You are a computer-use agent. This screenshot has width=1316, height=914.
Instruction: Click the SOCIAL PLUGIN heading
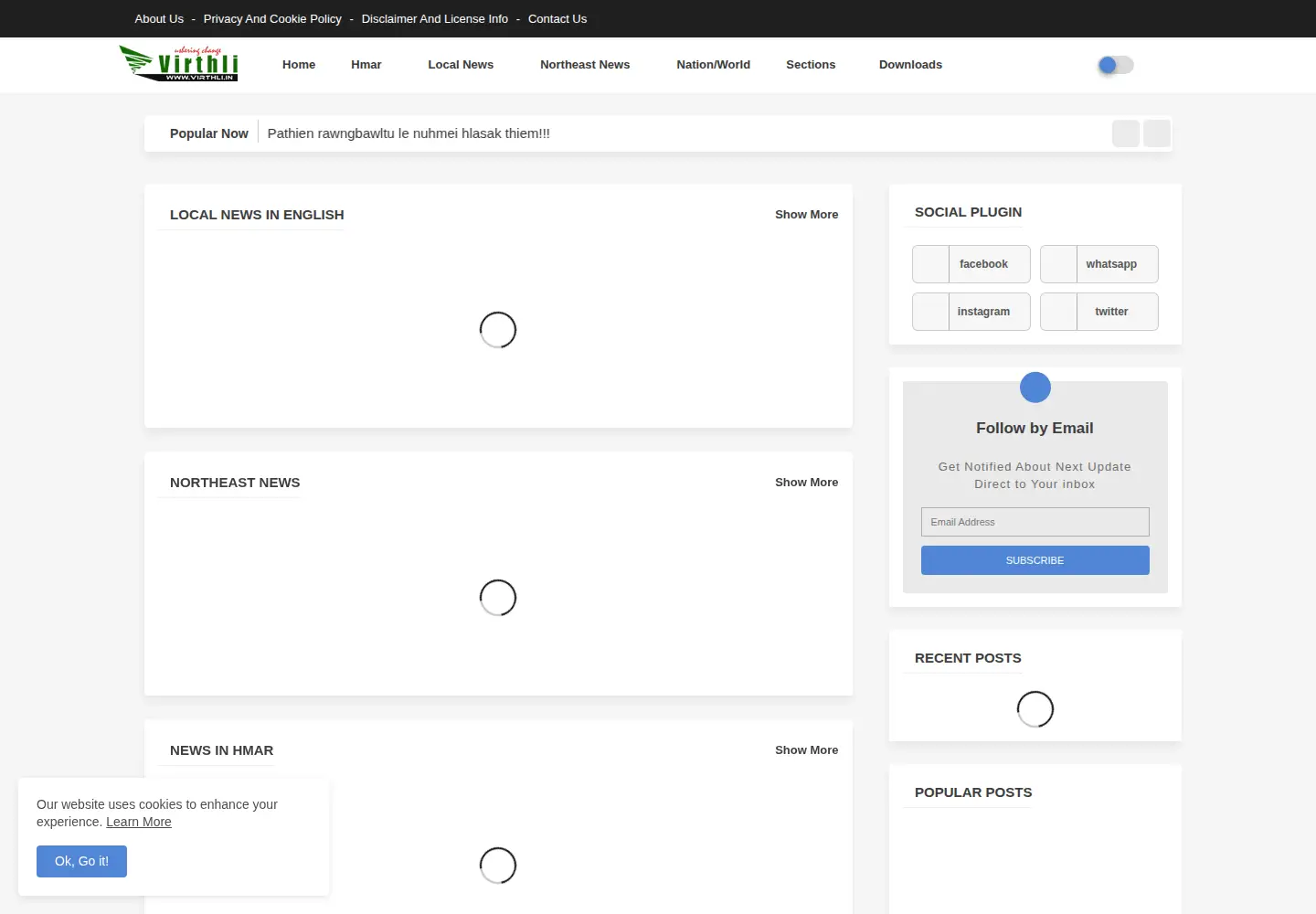[x=969, y=212]
